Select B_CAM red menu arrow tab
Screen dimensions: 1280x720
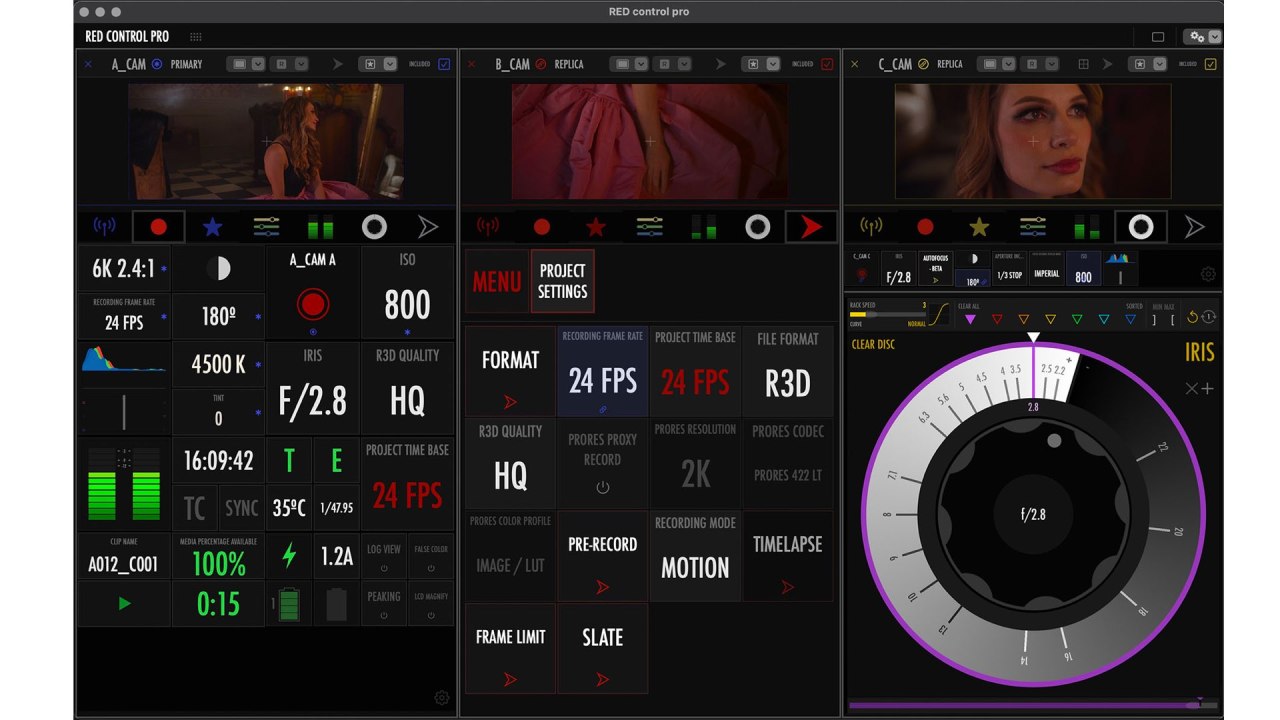coord(812,227)
